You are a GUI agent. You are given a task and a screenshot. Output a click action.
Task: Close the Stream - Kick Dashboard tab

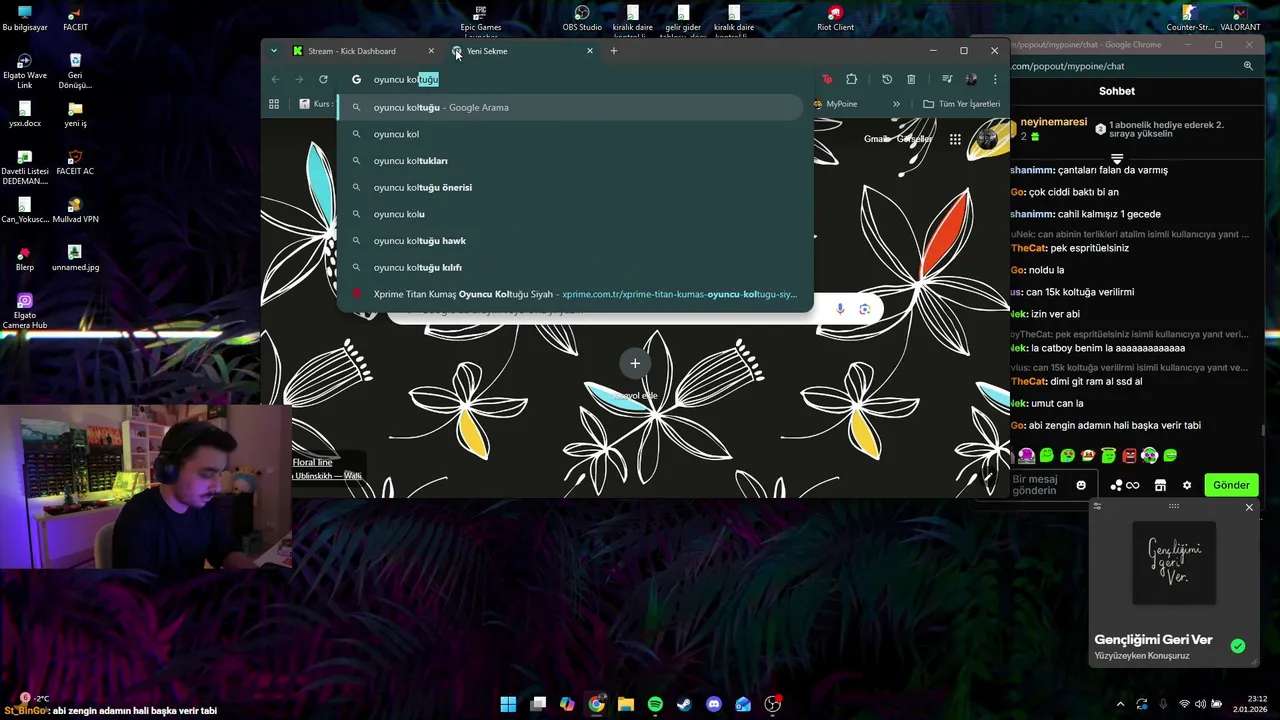tap(431, 51)
